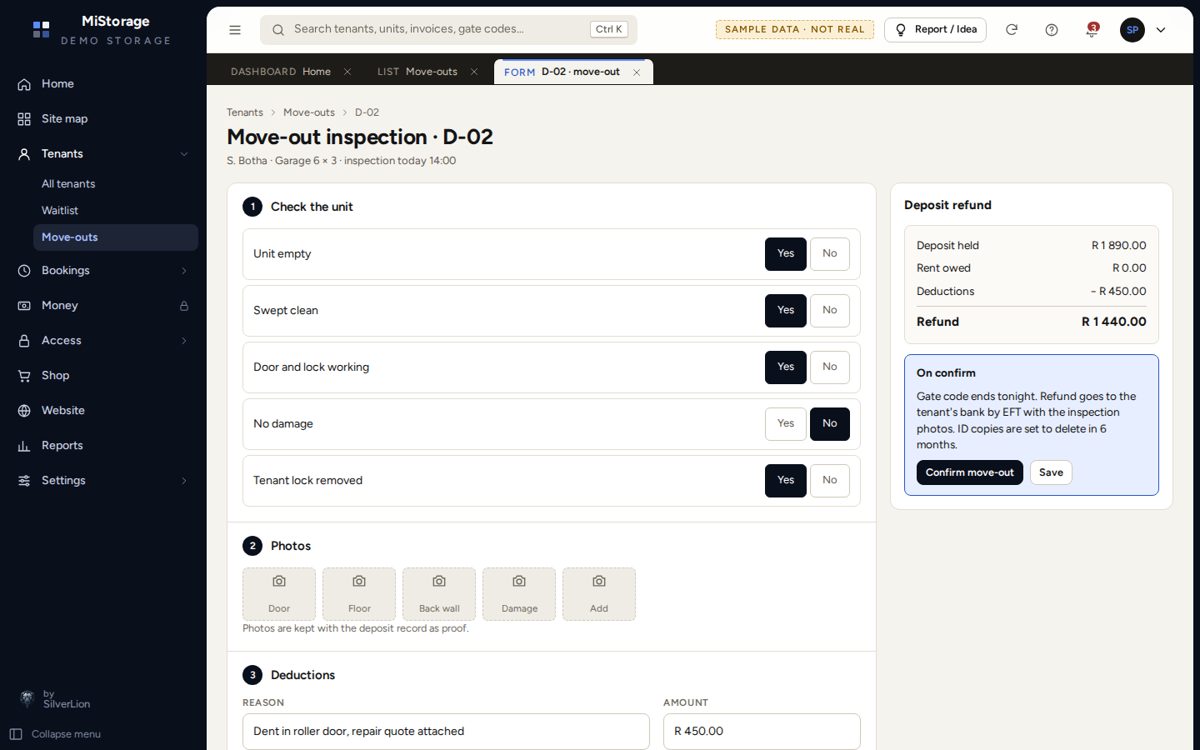Set Tenant lock removed to No
The image size is (1200, 750).
tap(830, 481)
